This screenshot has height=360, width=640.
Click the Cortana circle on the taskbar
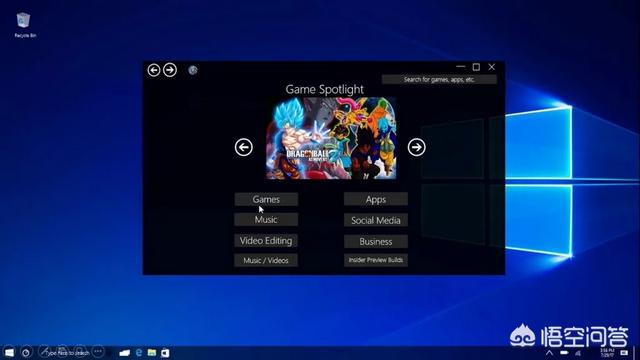point(26,352)
